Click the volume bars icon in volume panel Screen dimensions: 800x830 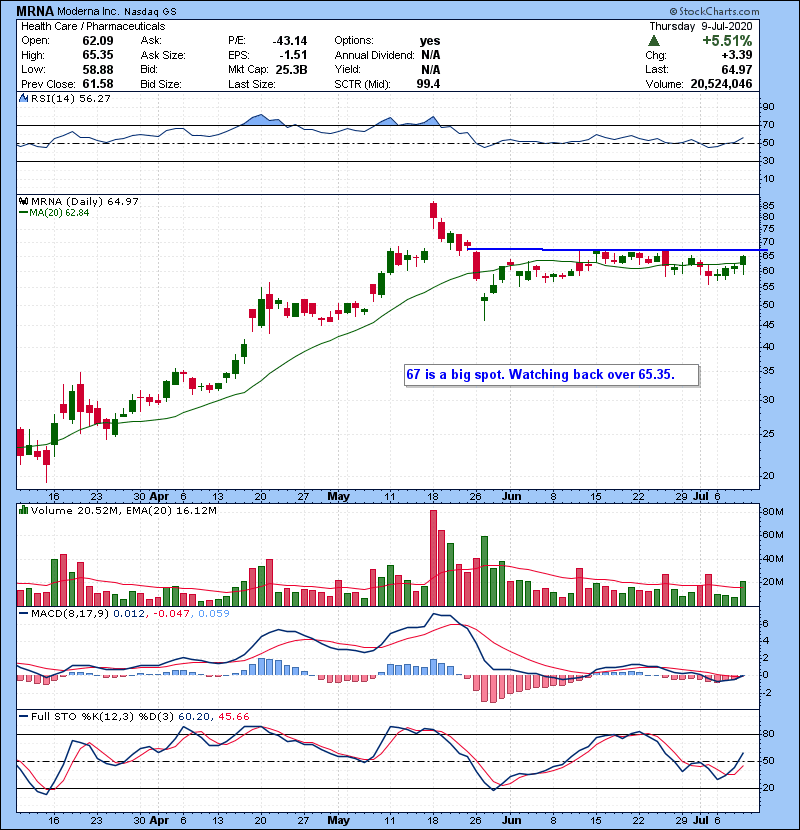coord(23,511)
